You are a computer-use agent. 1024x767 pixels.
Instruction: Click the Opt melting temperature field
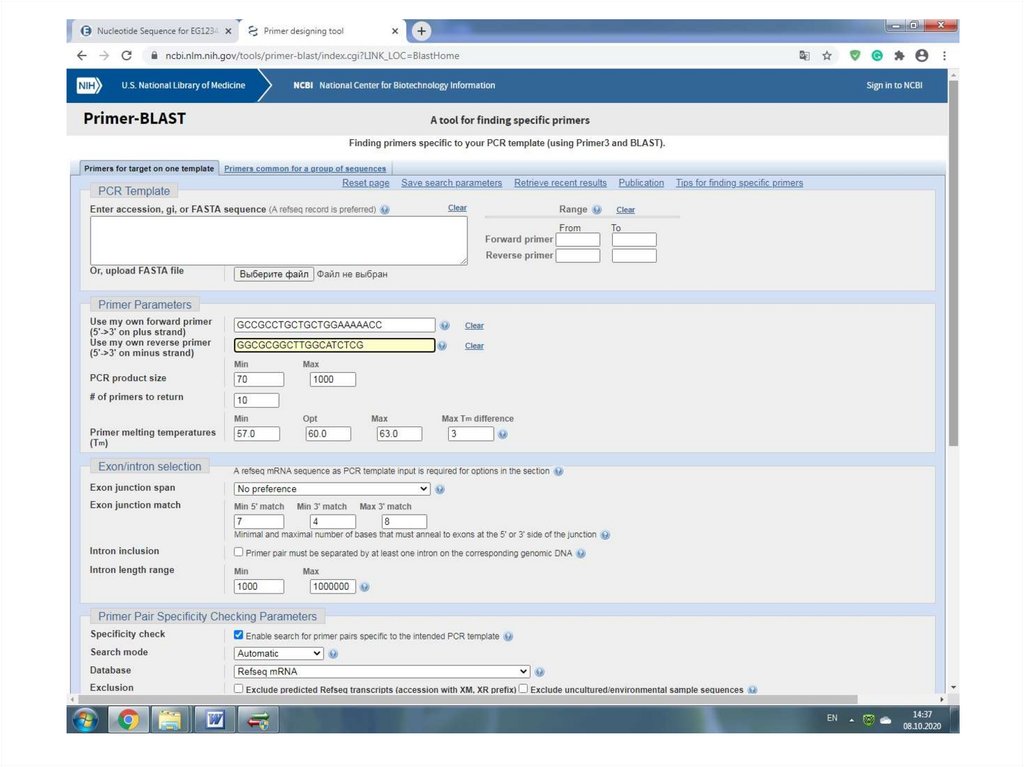point(328,434)
